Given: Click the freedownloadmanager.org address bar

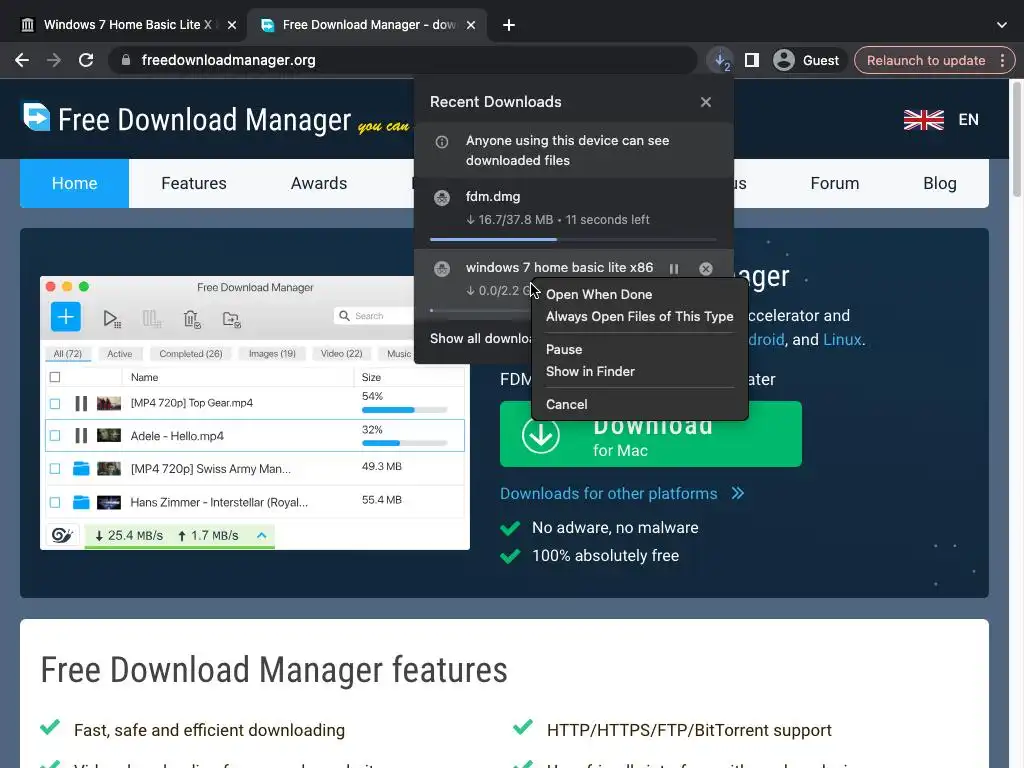Looking at the screenshot, I should point(403,60).
